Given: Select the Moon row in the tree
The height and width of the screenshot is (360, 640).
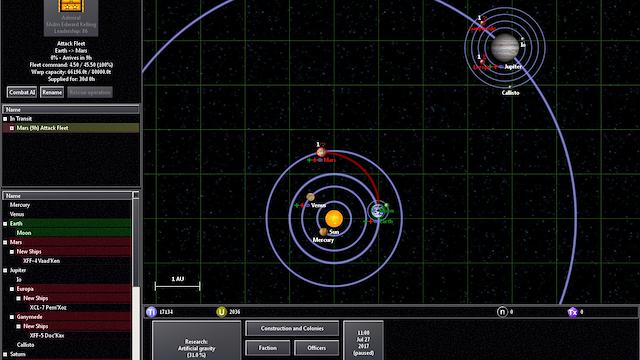Looking at the screenshot, I should 67,233.
